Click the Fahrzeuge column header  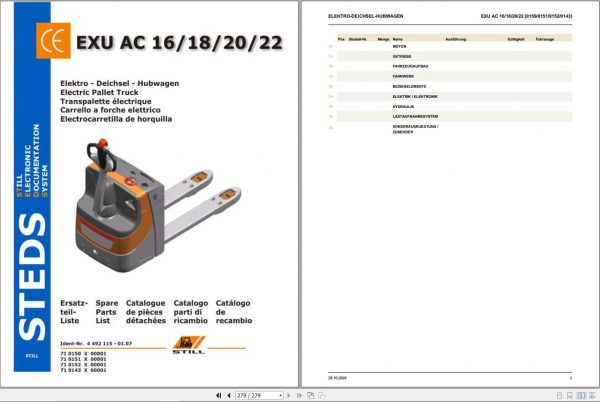point(545,39)
